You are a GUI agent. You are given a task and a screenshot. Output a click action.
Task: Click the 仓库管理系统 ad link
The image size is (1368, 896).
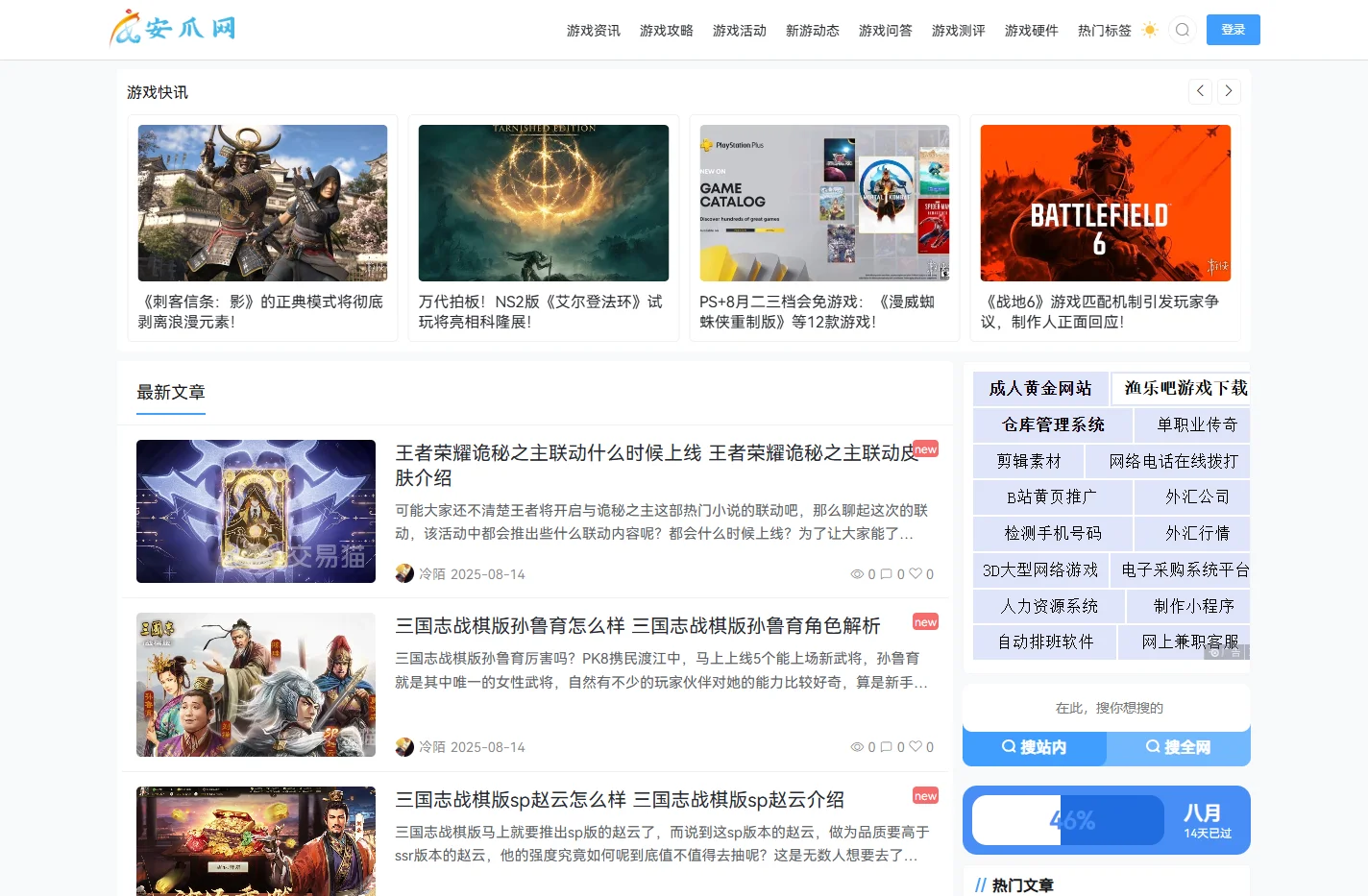pos(1053,424)
